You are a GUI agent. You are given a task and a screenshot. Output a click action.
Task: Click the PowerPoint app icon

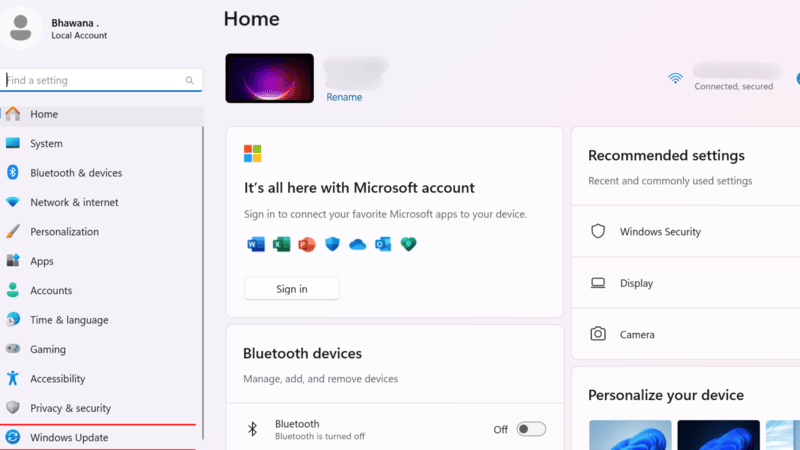point(307,244)
